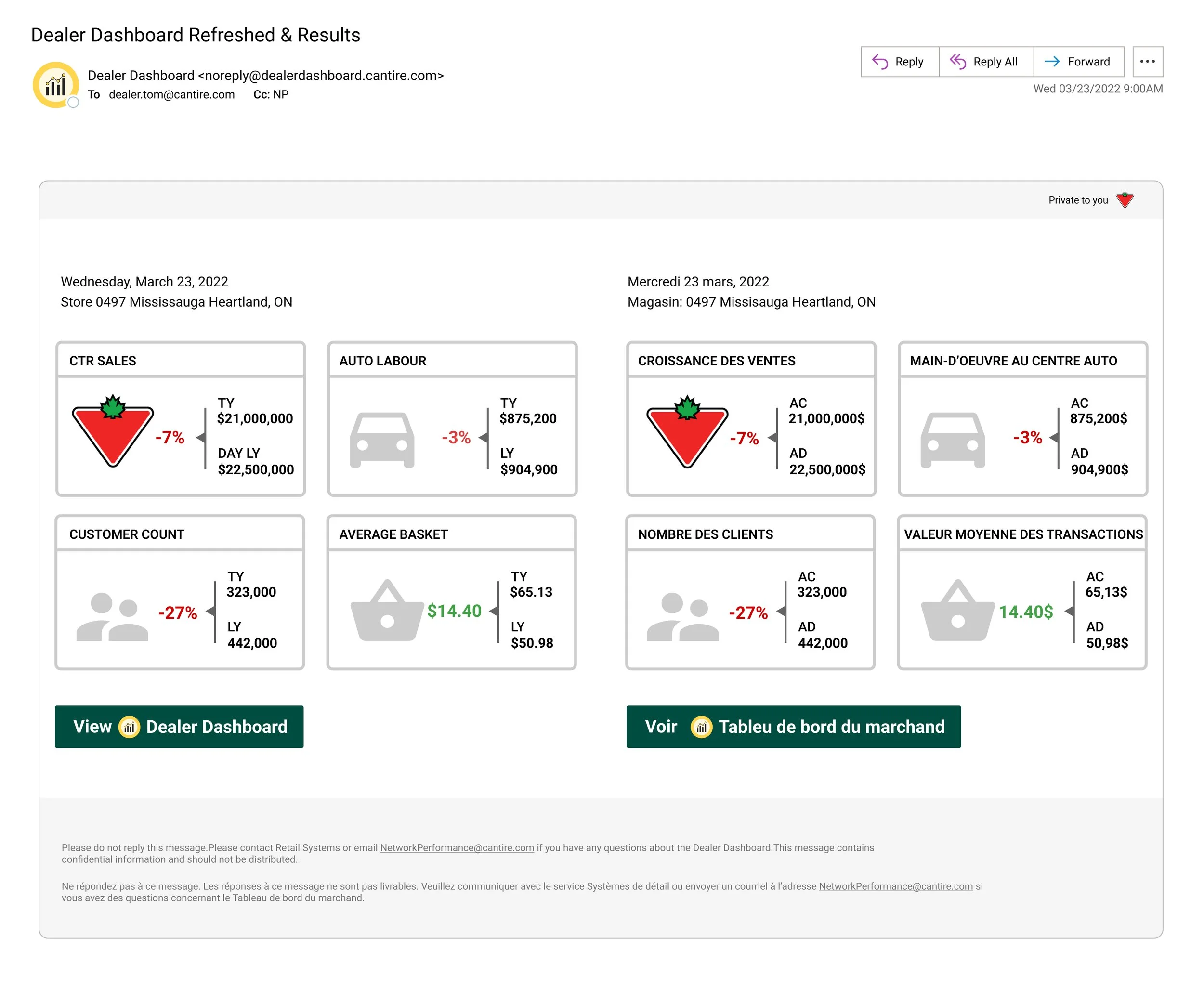Viewport: 1204px width, 989px height.
Task: Click the people icon in NOMBRE DES CLIENTS
Action: 682,617
